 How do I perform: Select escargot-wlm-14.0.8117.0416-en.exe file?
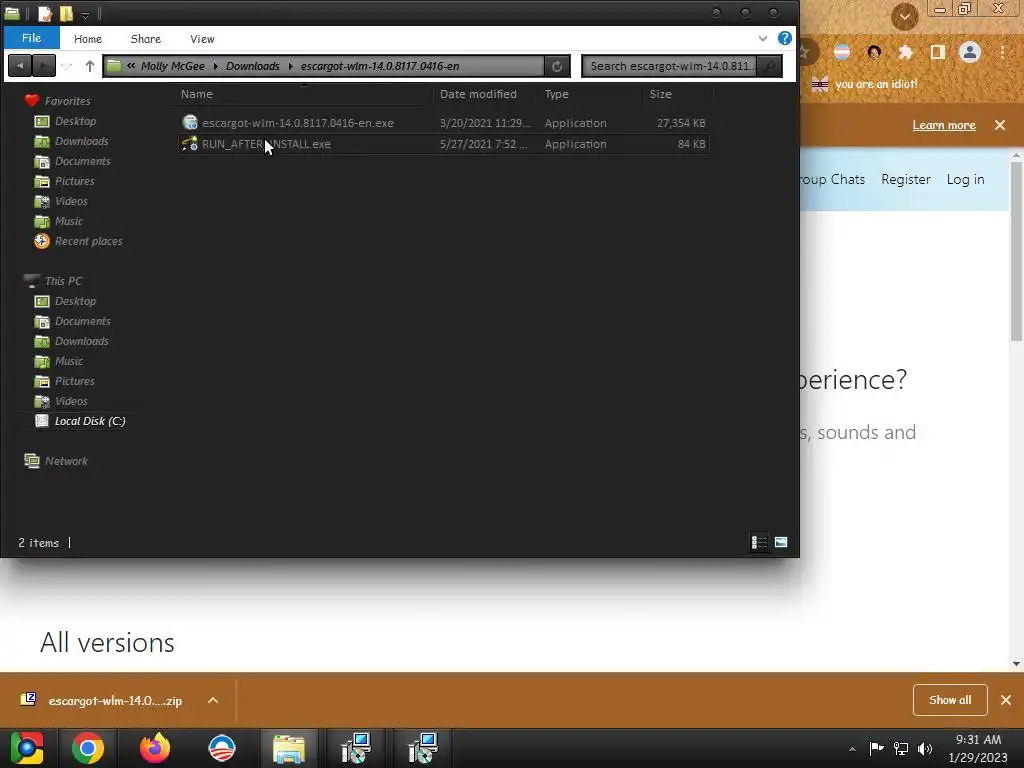(x=297, y=123)
